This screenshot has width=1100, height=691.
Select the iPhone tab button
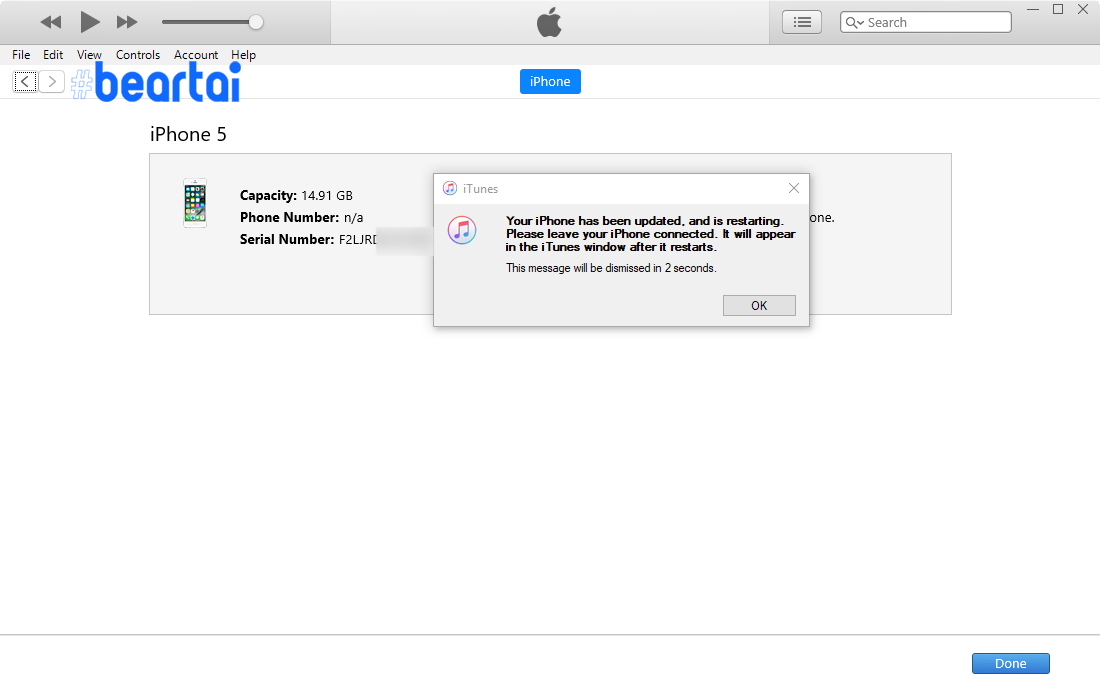tap(550, 81)
